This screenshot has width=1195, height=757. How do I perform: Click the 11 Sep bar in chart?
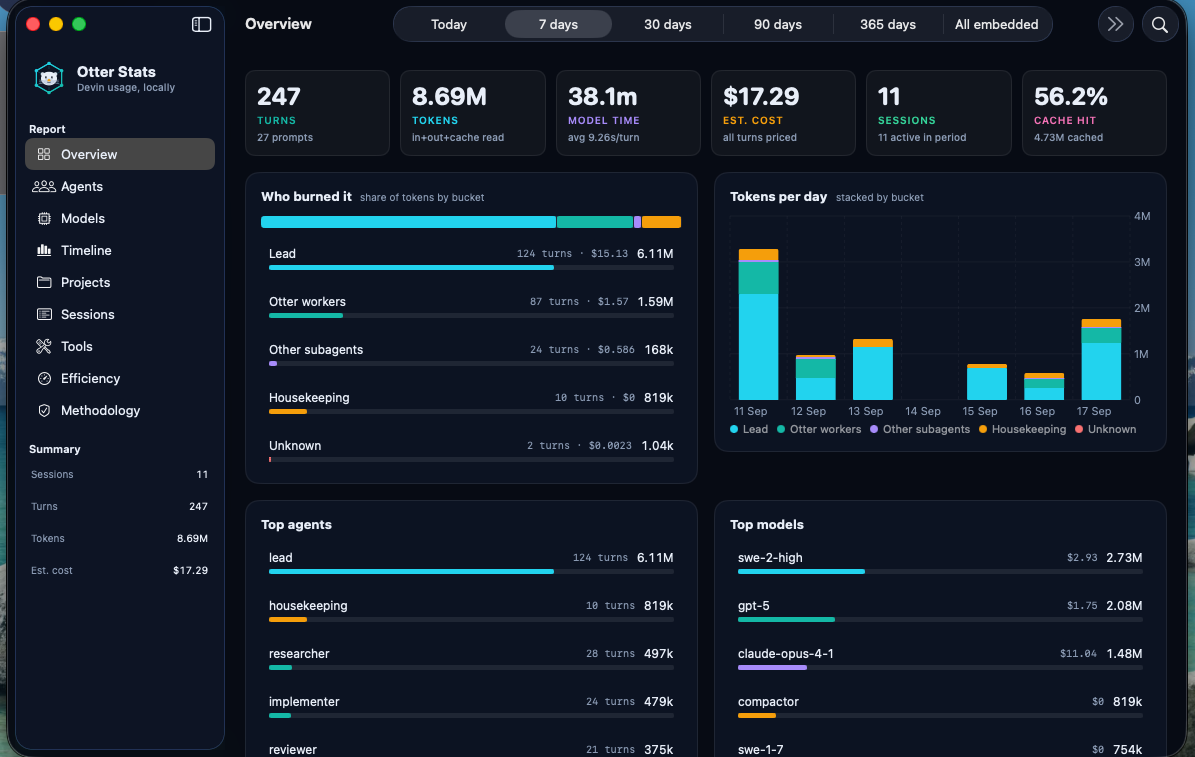758,324
